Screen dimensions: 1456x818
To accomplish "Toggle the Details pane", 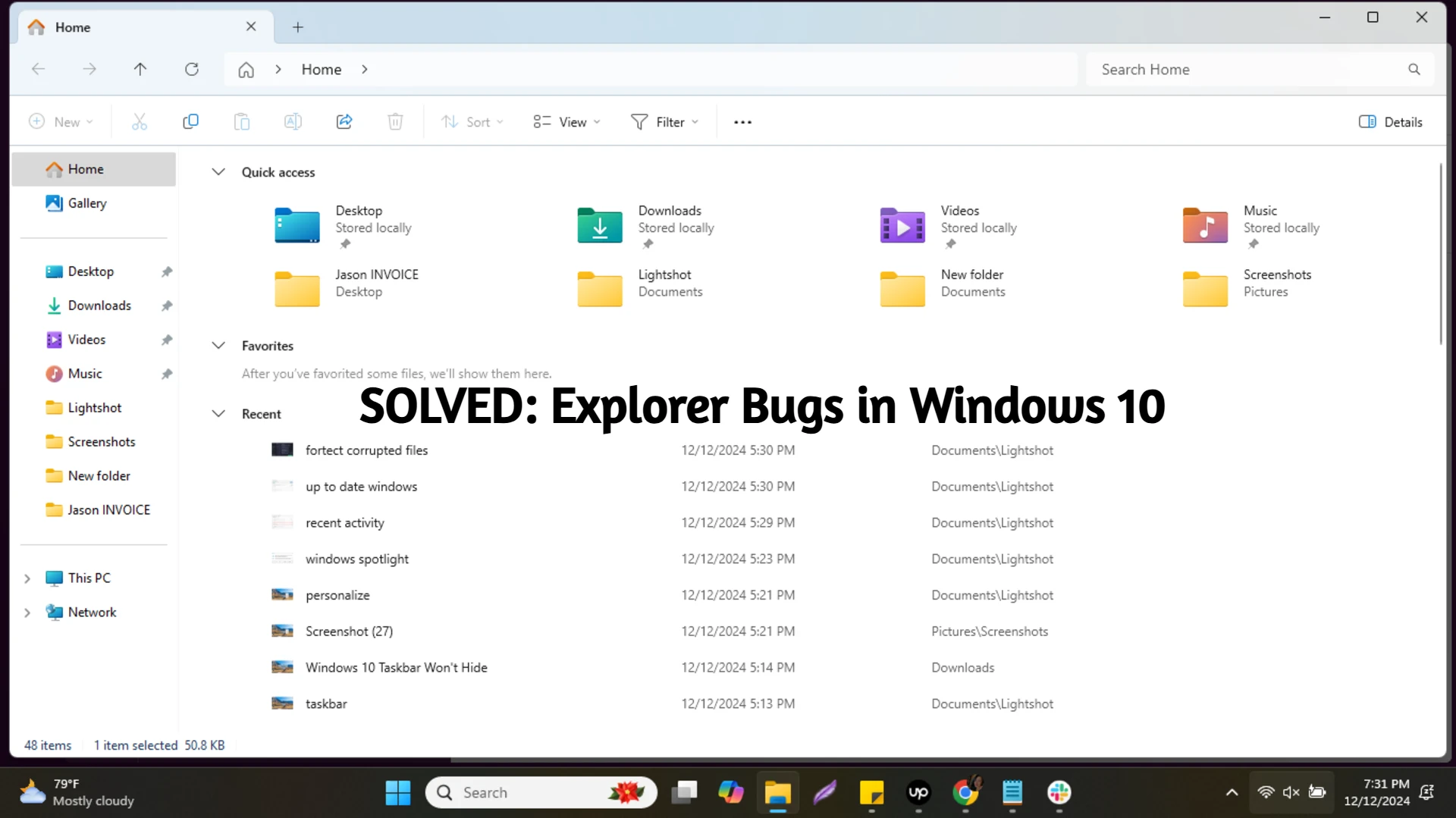I will pos(1390,122).
